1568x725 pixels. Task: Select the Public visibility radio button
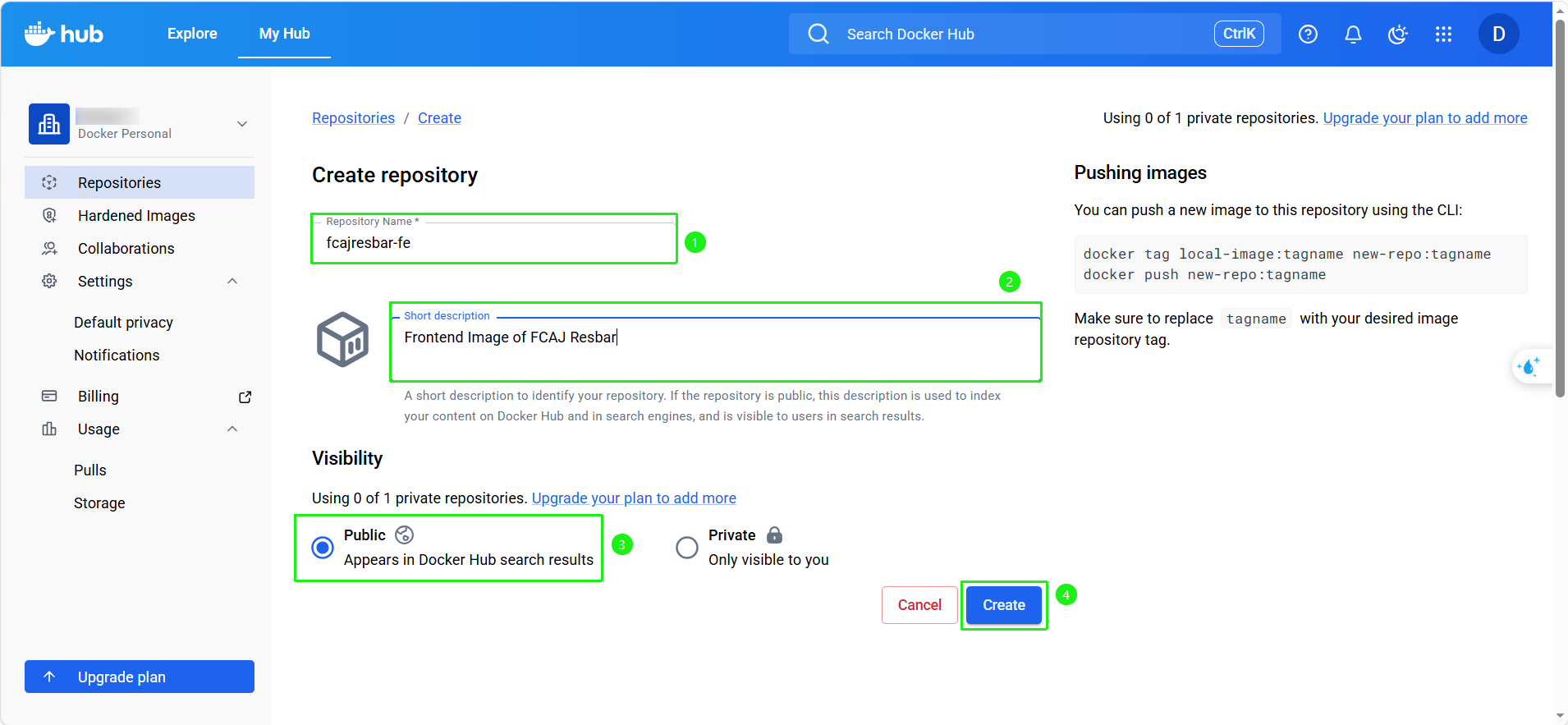coord(323,547)
